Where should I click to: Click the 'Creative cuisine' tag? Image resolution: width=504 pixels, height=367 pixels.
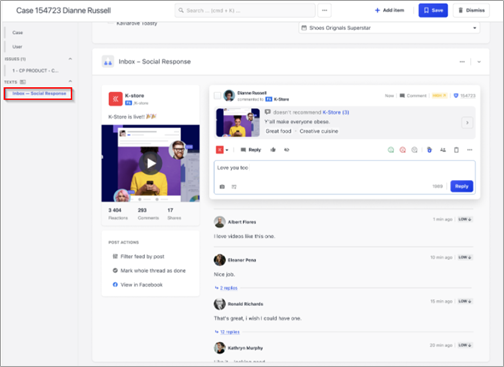click(x=319, y=131)
